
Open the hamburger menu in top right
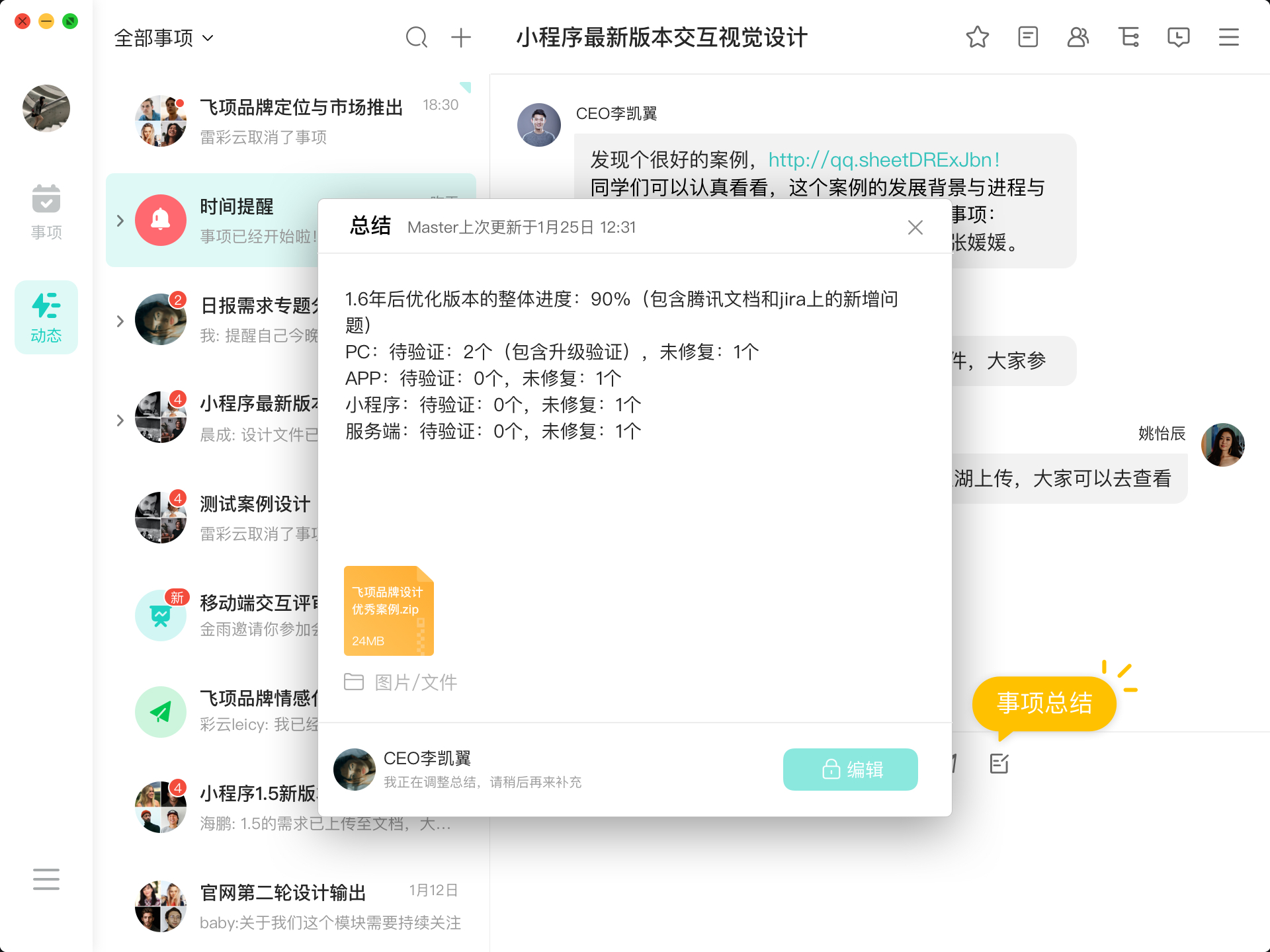1229,37
